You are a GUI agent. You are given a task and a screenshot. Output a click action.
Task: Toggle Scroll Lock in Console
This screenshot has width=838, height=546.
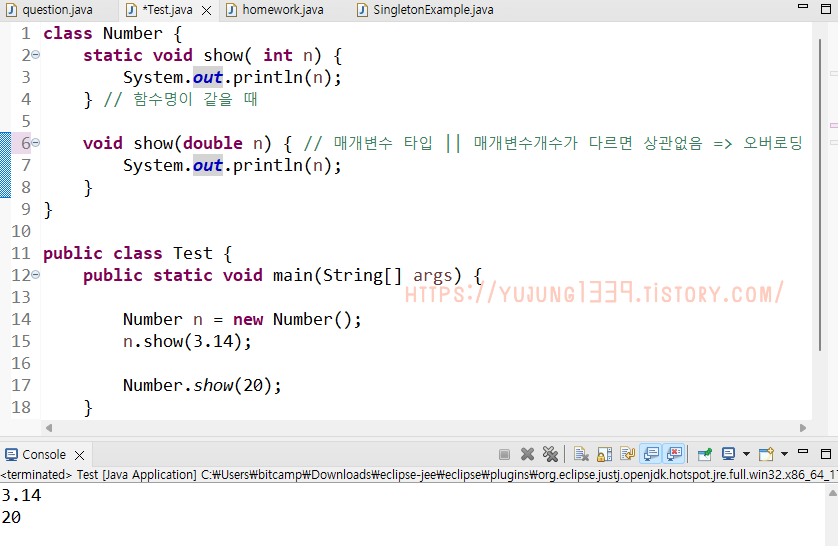coord(604,455)
